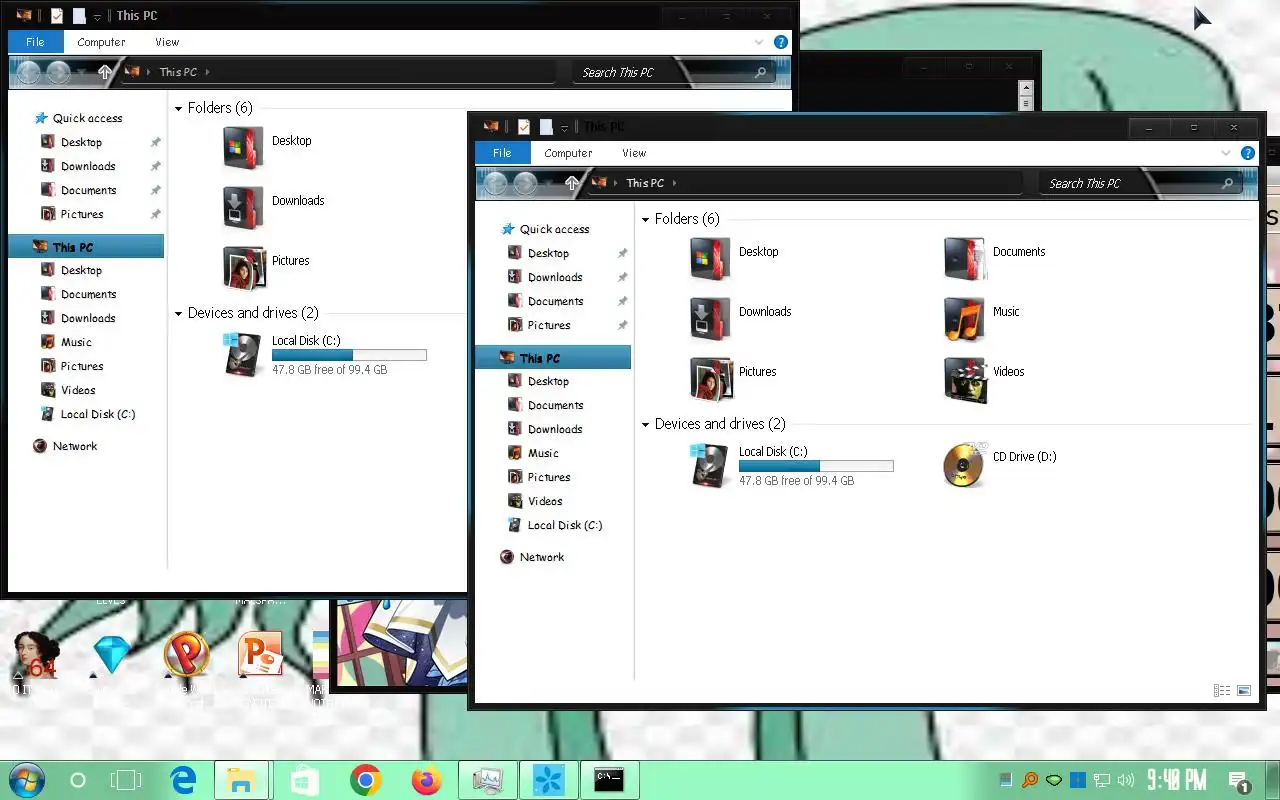The image size is (1280, 800).
Task: Collapse Devices and drives (2) group in front window
Action: (646, 424)
